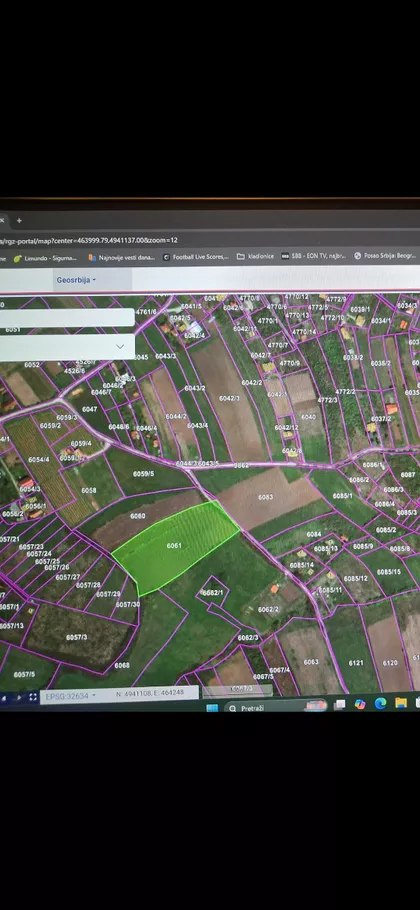
Task: Open a new browser tab with plus icon
Action: point(19,221)
